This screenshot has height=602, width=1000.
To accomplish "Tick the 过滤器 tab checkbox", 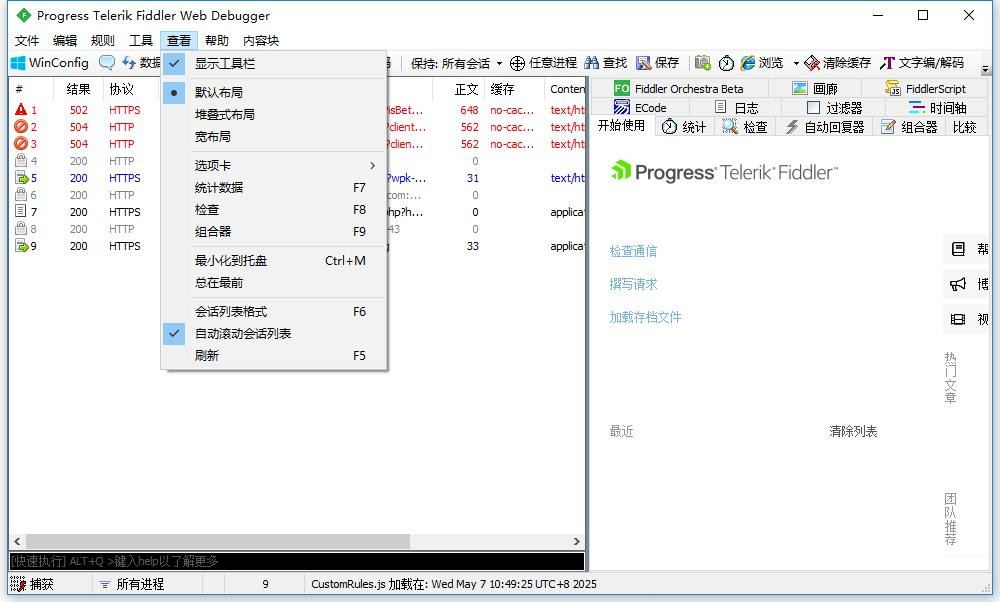I will pos(813,107).
